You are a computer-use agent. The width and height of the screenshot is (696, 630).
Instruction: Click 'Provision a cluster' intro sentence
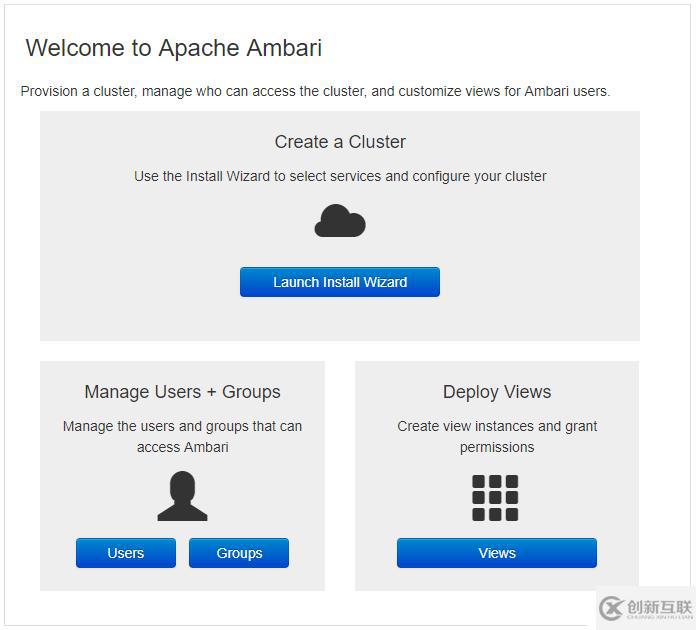click(x=315, y=91)
